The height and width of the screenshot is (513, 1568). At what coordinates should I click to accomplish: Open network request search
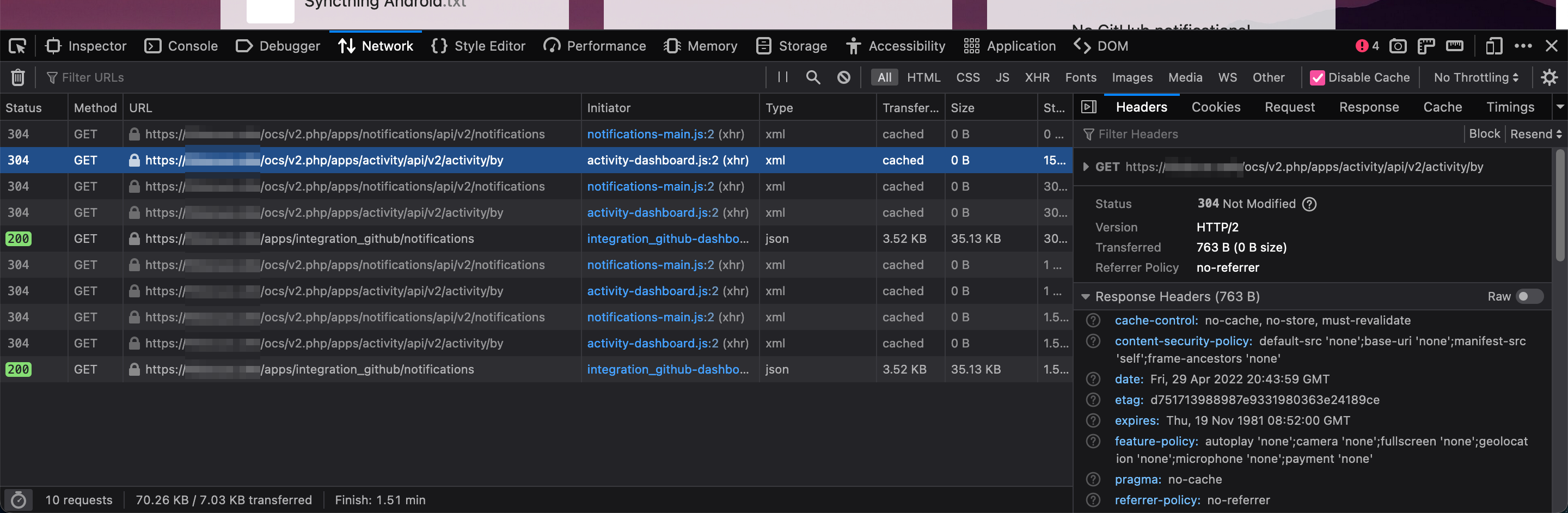(x=813, y=77)
